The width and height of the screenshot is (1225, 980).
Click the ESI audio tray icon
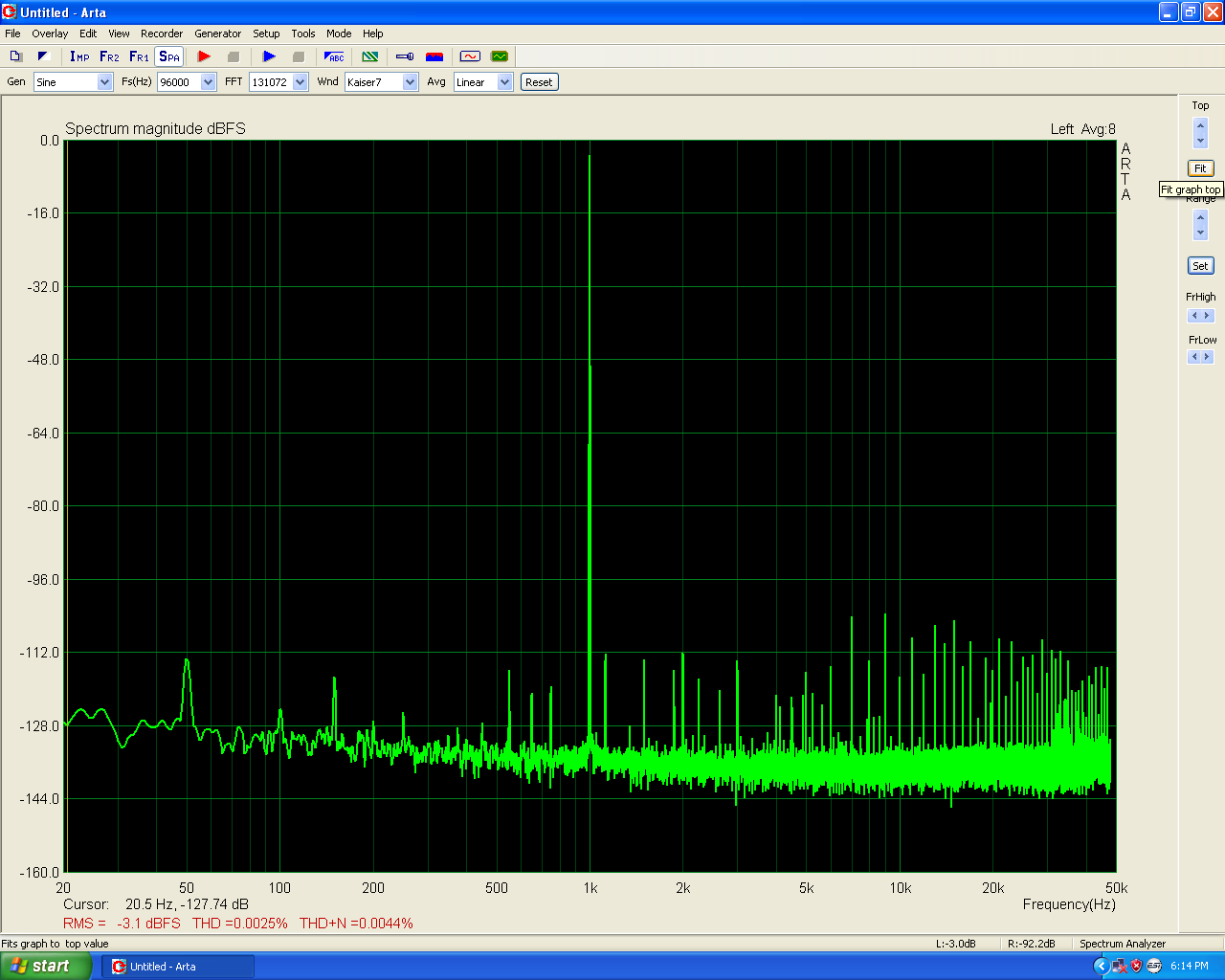click(x=1153, y=967)
